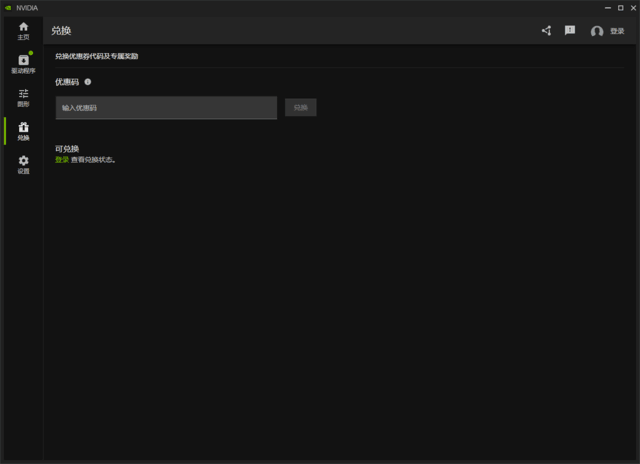Maximize the NVIDIA window
Screen dimensions: 640x464
(x=620, y=8)
